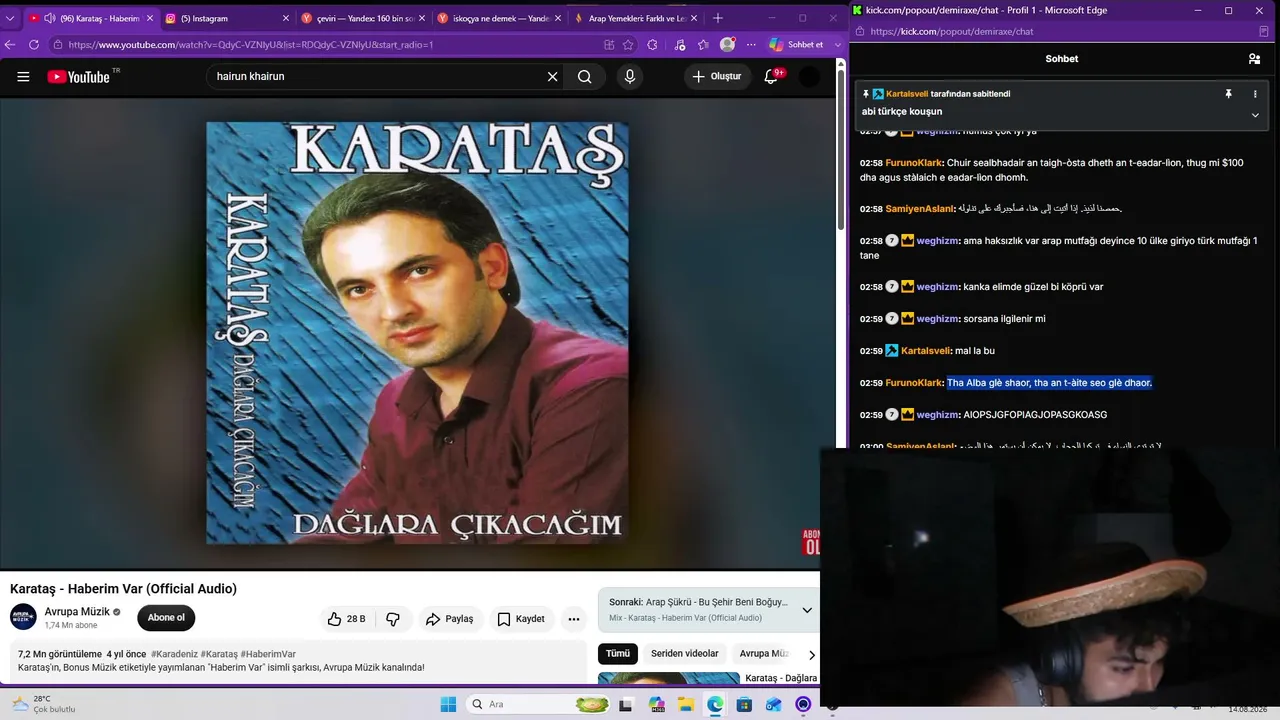Open Microsoft Edge from the taskbar
This screenshot has height=720, width=1280.
coord(715,704)
